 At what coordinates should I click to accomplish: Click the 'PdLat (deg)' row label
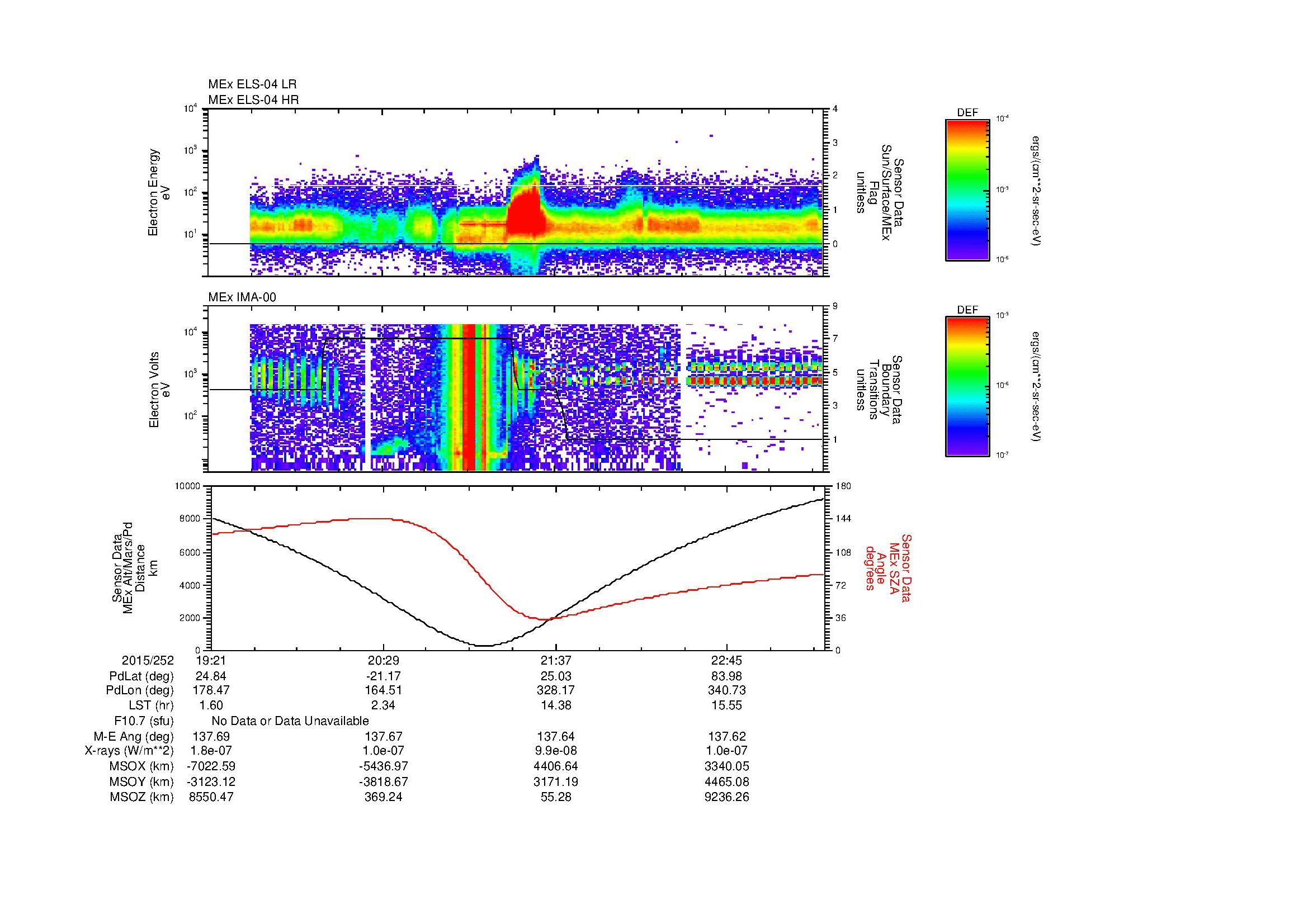pyautogui.click(x=141, y=676)
